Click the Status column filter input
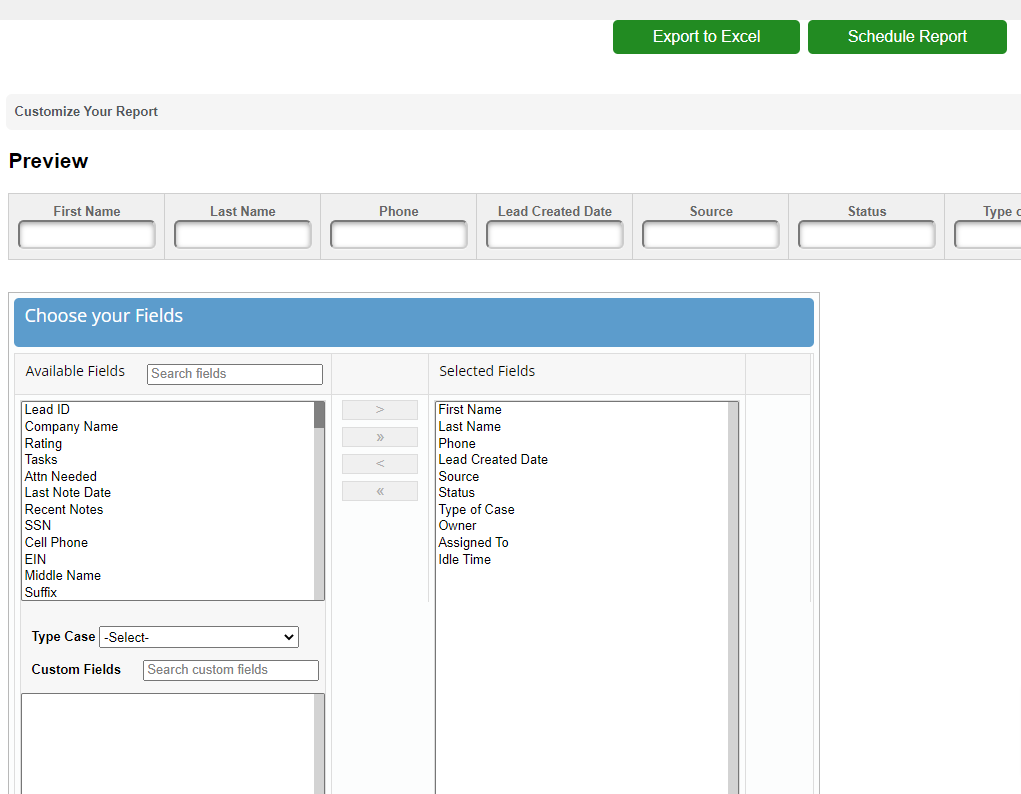The image size is (1021, 794). (x=866, y=235)
